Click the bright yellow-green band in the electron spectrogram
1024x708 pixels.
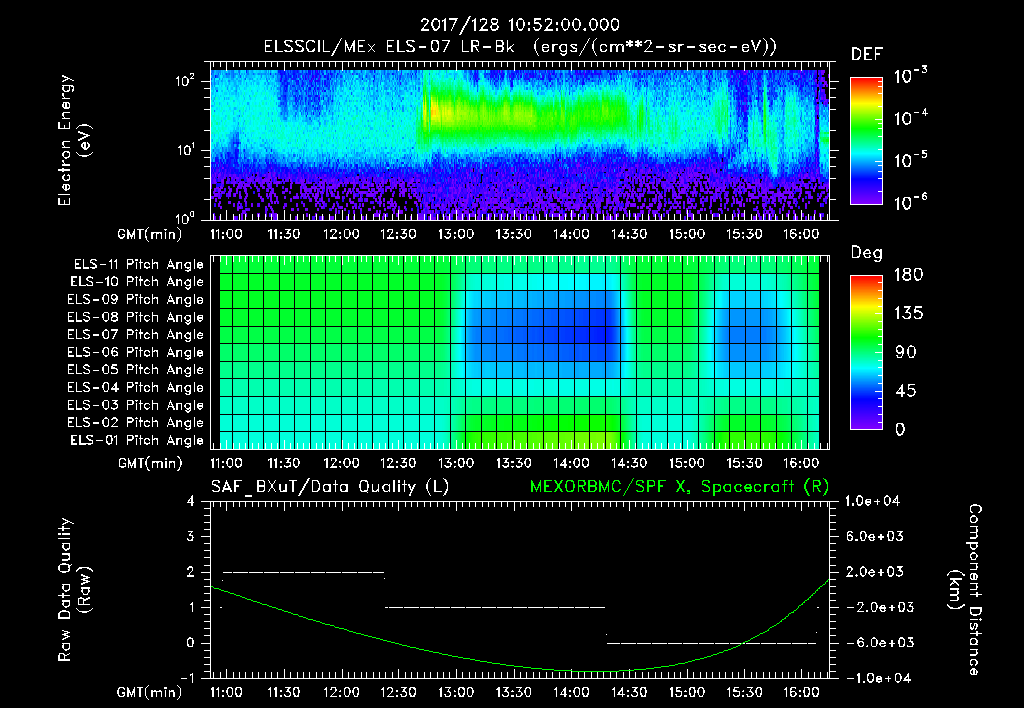pyautogui.click(x=522, y=111)
